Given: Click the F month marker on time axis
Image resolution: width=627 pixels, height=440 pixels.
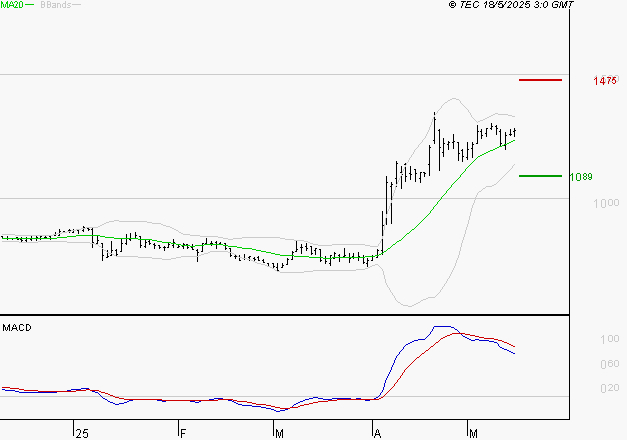Looking at the screenshot, I should [x=183, y=434].
